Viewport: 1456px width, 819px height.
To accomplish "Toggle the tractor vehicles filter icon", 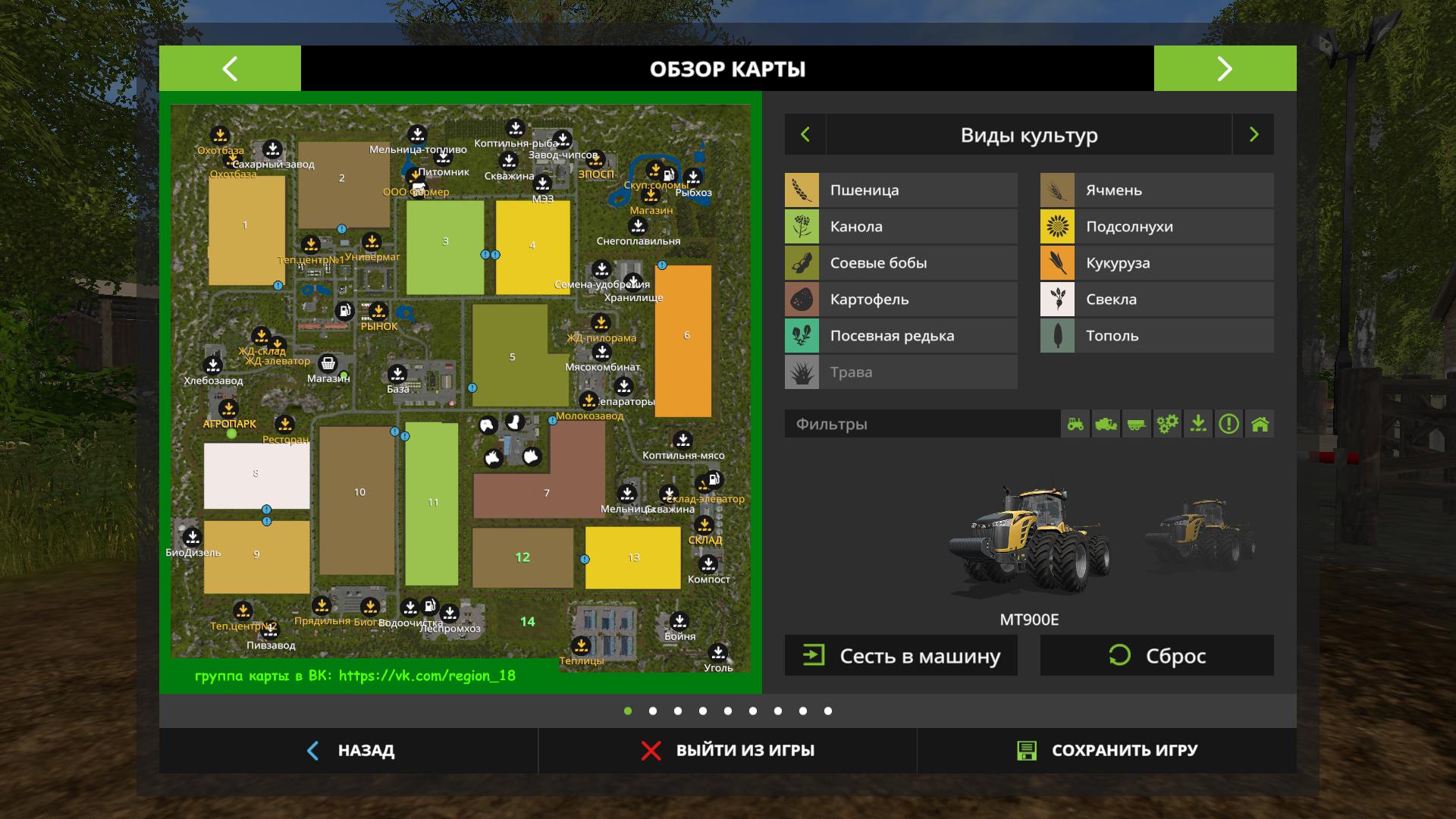I will [1075, 424].
